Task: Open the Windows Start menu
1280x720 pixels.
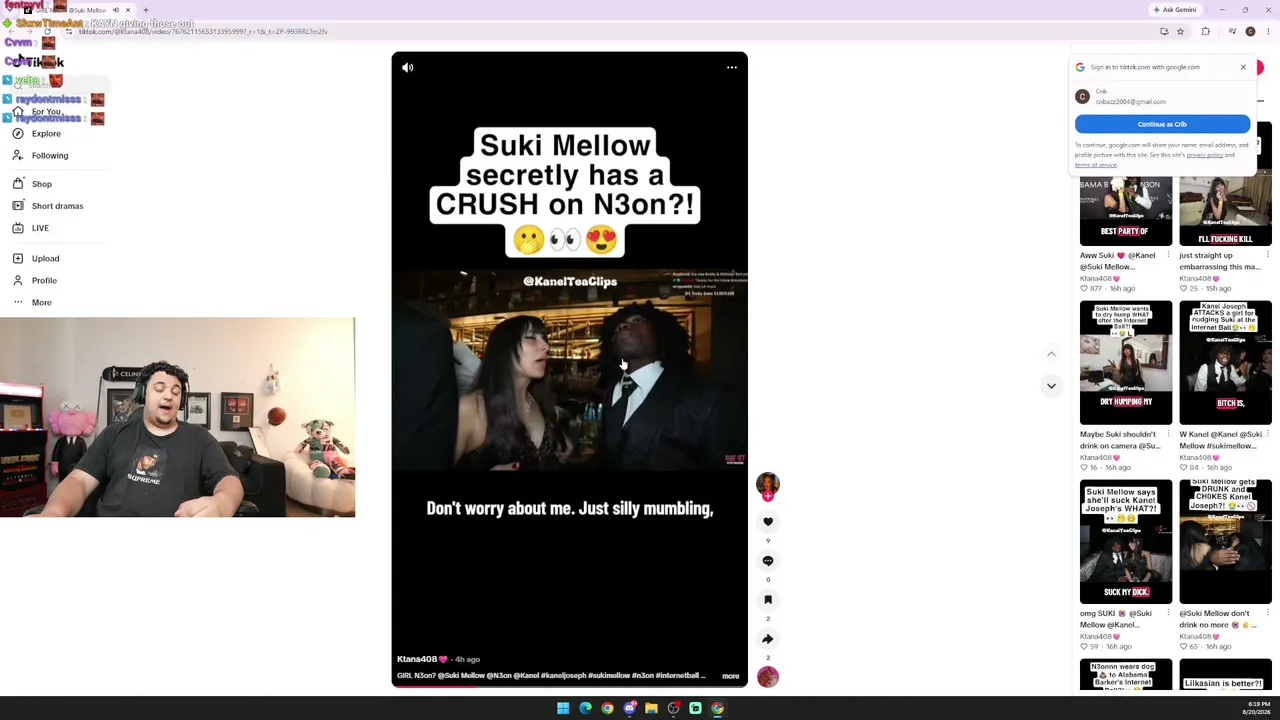Action: click(x=563, y=708)
